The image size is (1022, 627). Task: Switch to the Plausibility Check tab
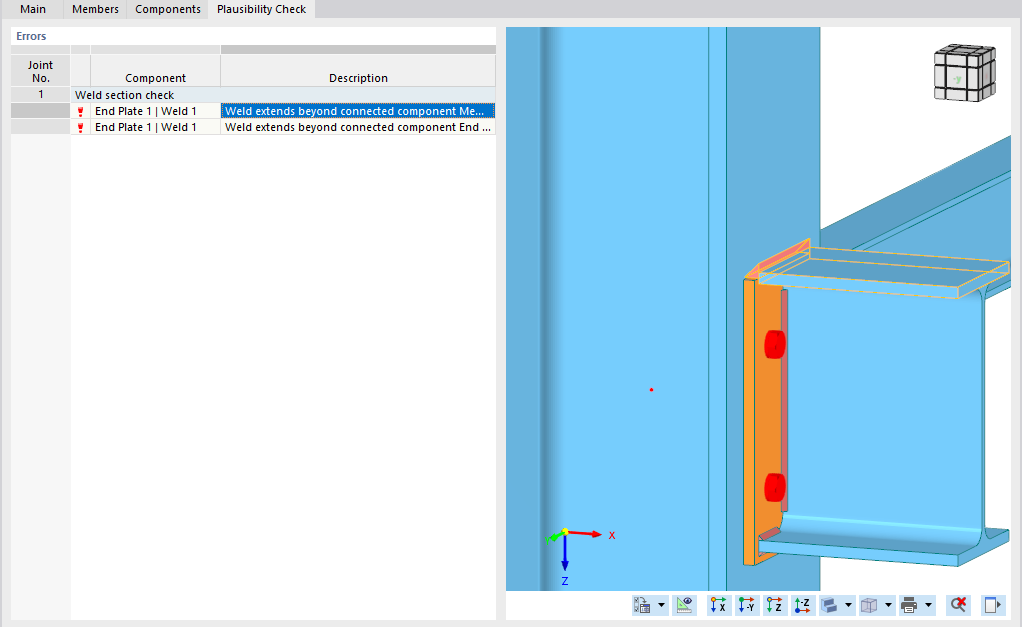(x=261, y=9)
